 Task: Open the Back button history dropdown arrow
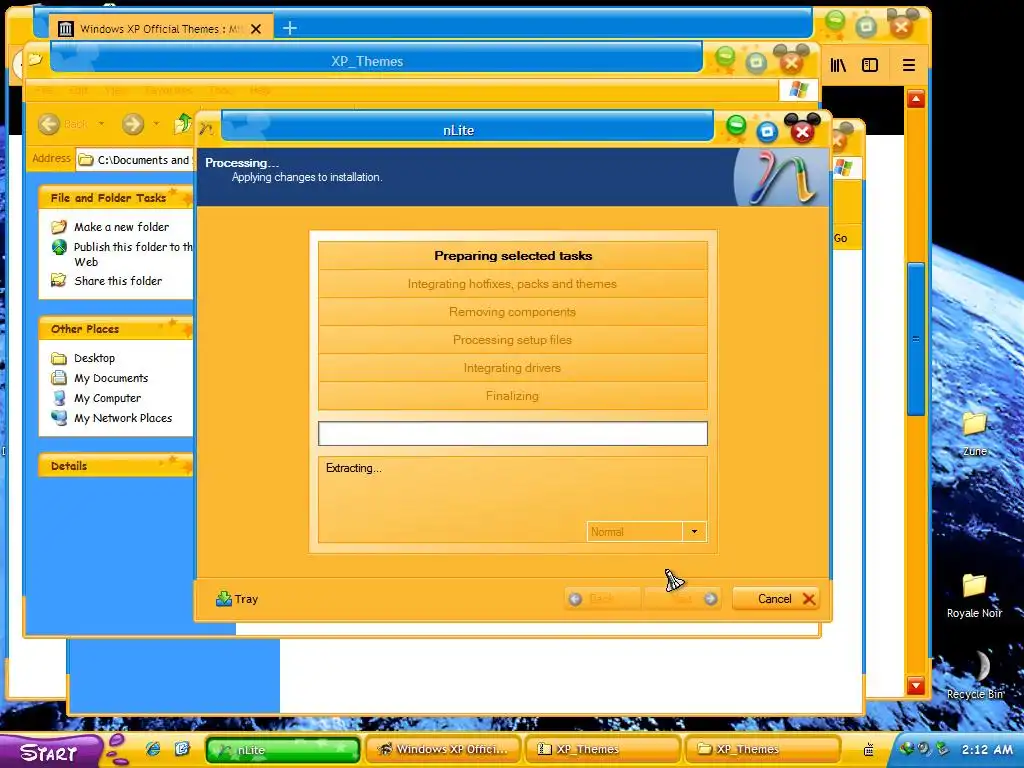(101, 123)
